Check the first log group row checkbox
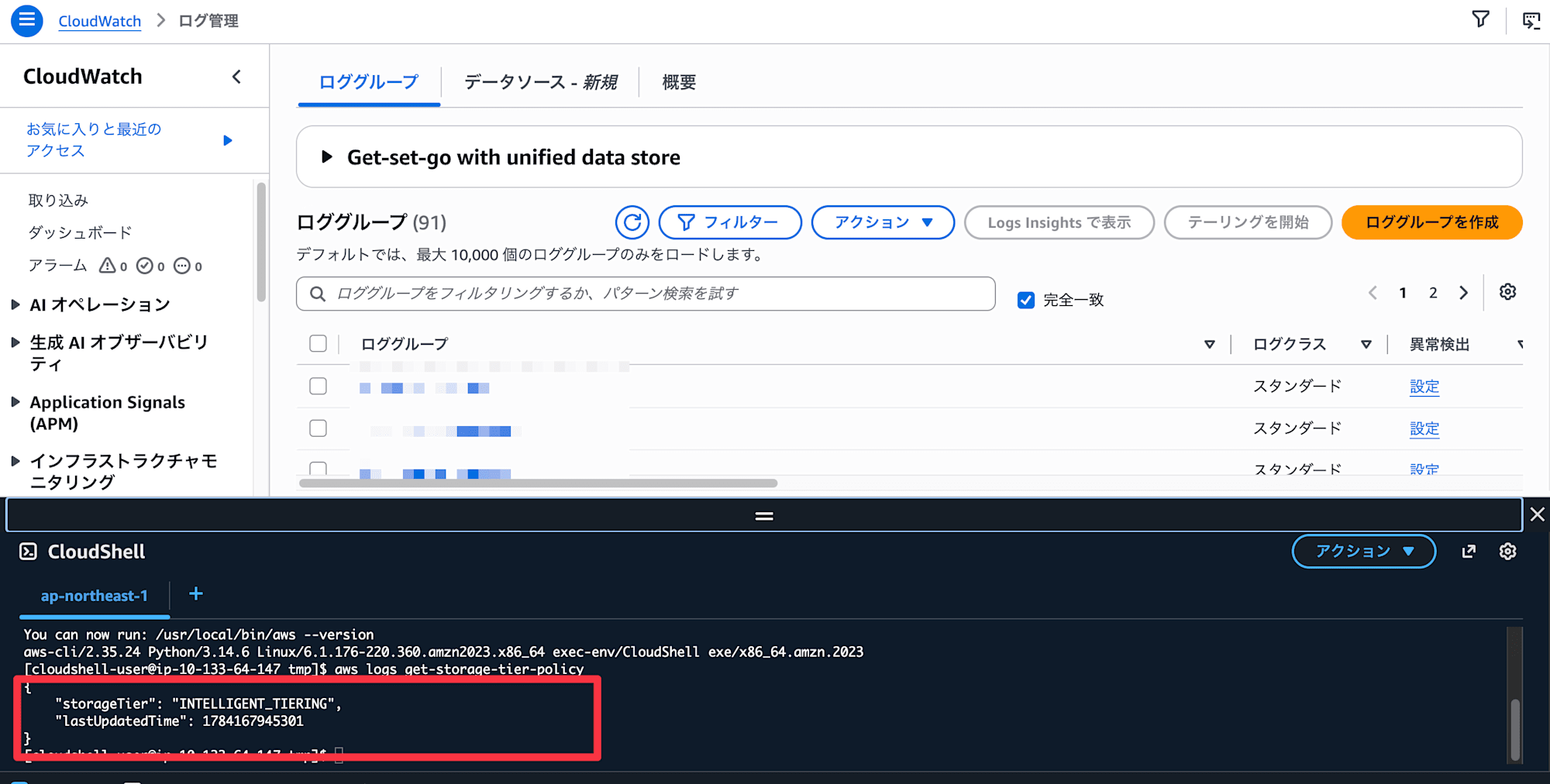Screen dimensions: 1550x784 (318, 386)
